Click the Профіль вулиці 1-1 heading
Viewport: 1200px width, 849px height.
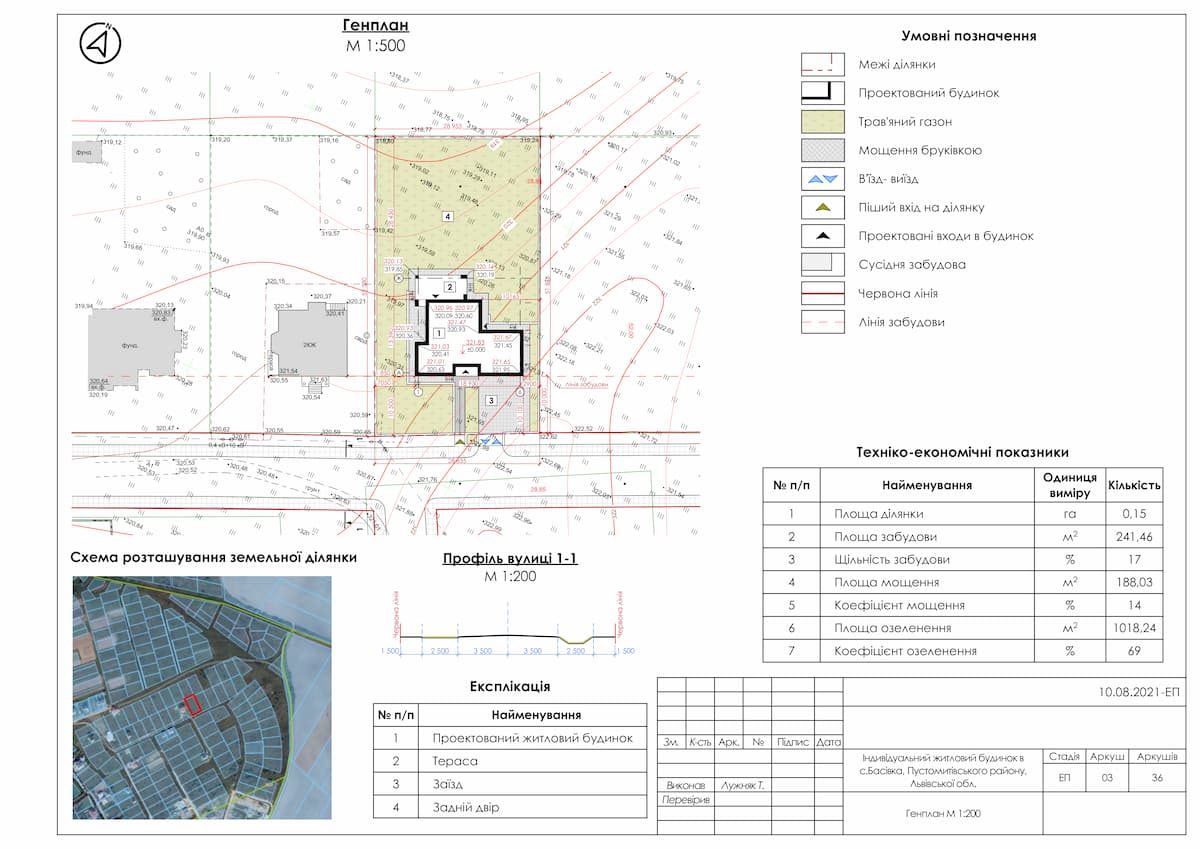click(x=510, y=558)
